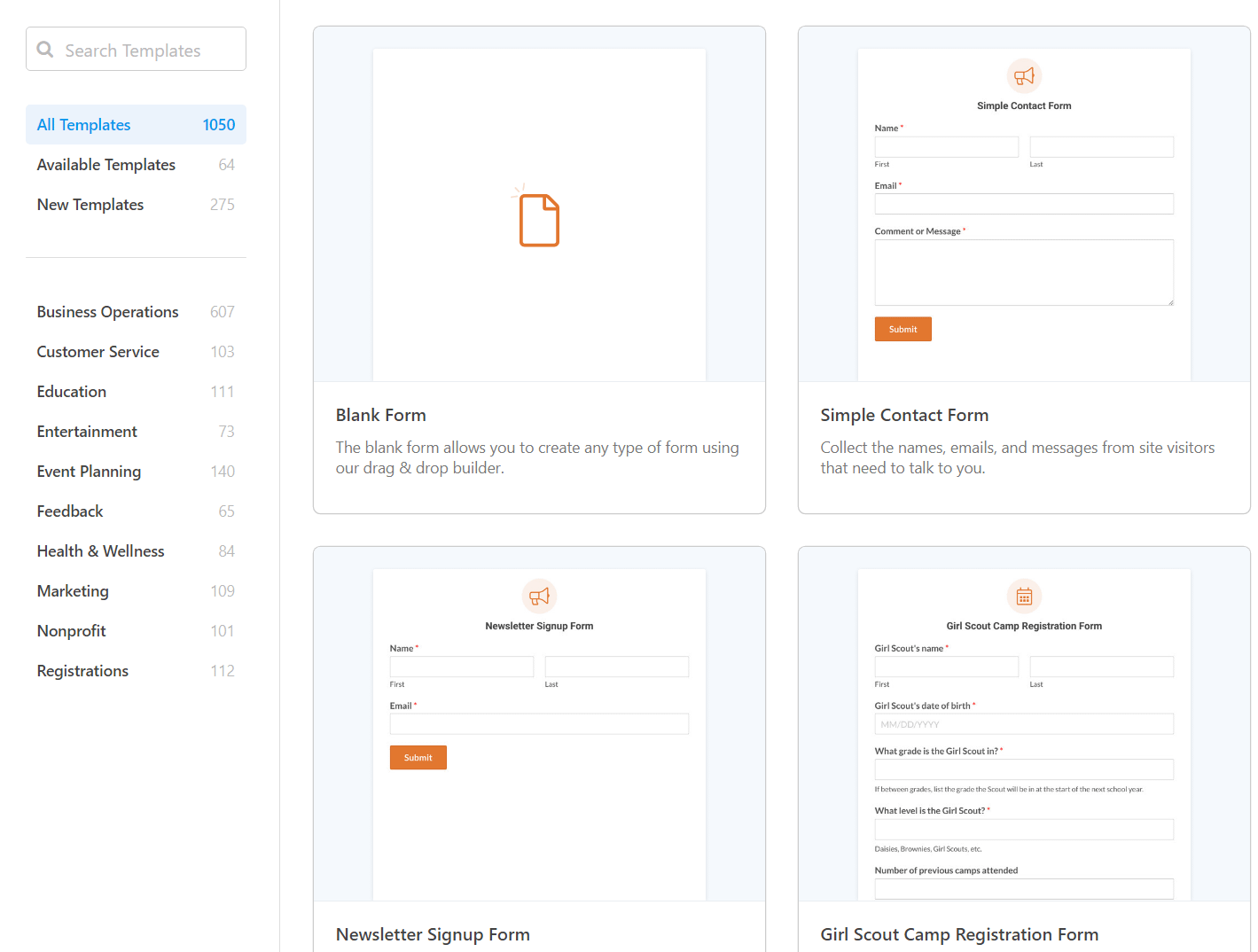This screenshot has width=1258, height=952.
Task: Open the Business Operations category
Action: 107,311
